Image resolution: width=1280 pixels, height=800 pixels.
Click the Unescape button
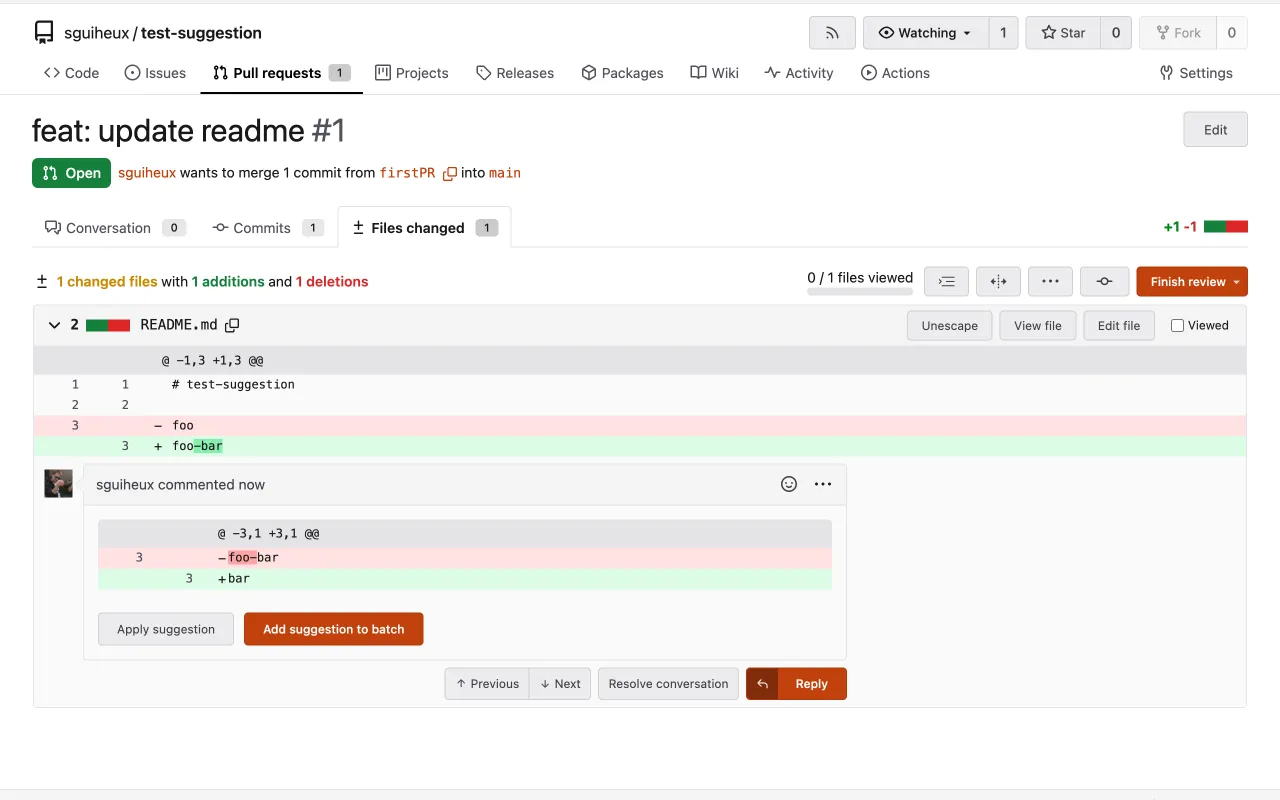point(949,326)
